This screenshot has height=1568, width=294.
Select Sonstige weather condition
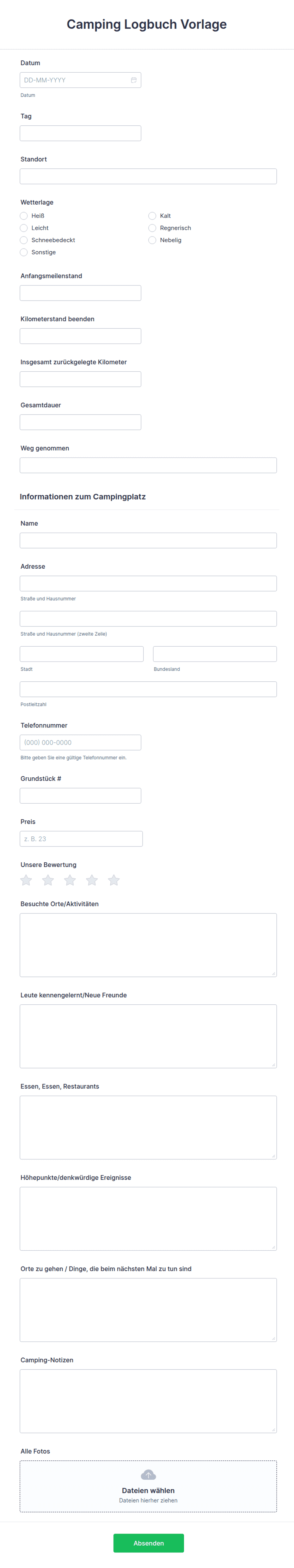coord(24,253)
